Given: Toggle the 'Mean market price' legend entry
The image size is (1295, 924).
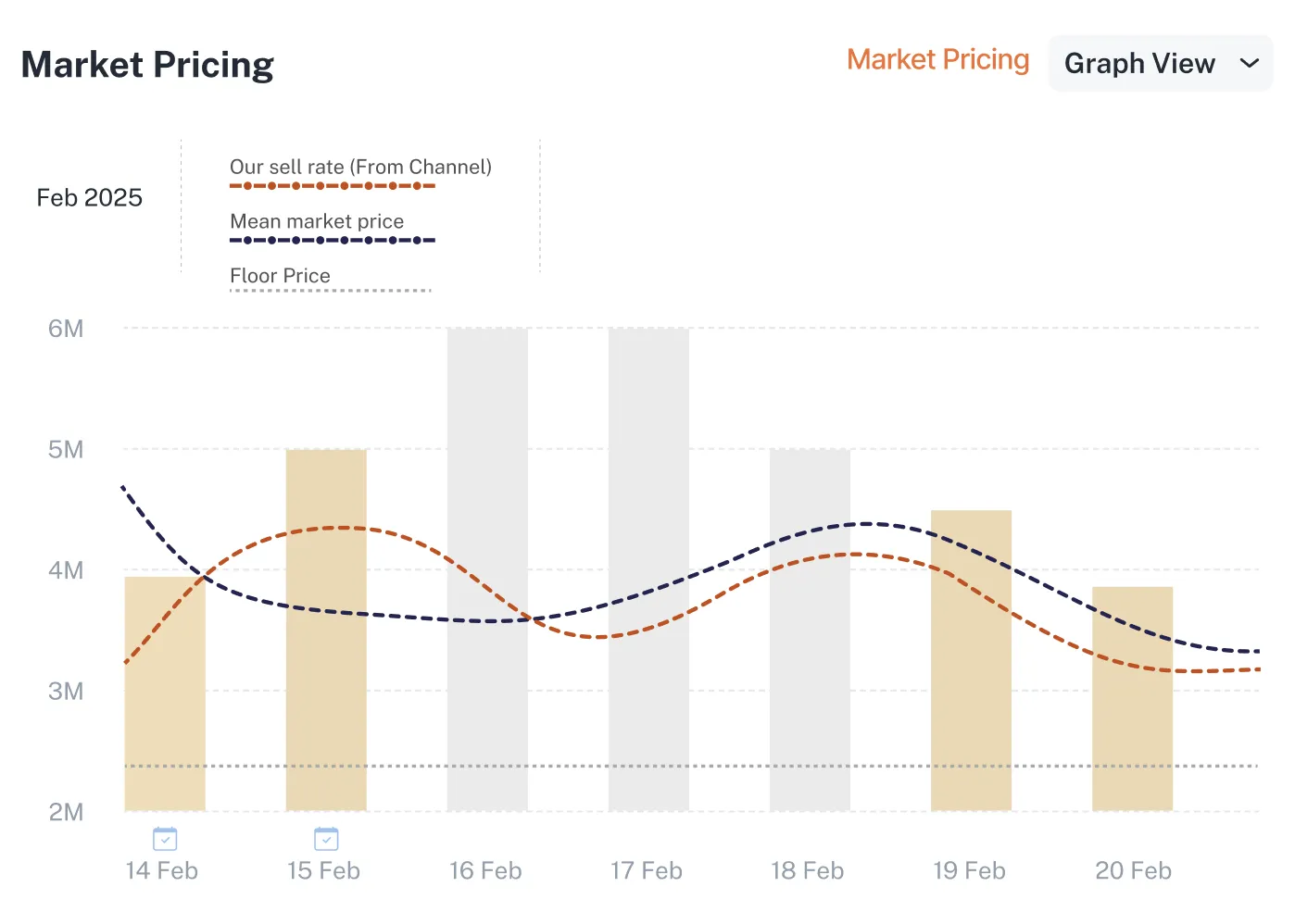Looking at the screenshot, I should [x=316, y=221].
